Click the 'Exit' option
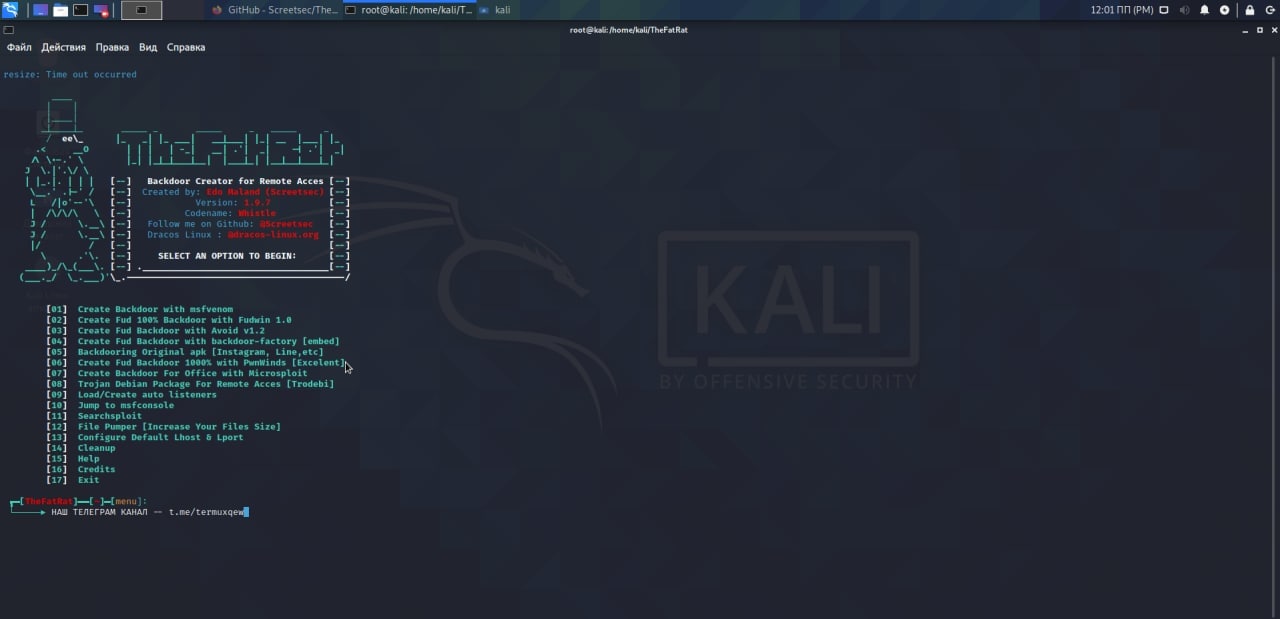The image size is (1280, 619). point(88,480)
